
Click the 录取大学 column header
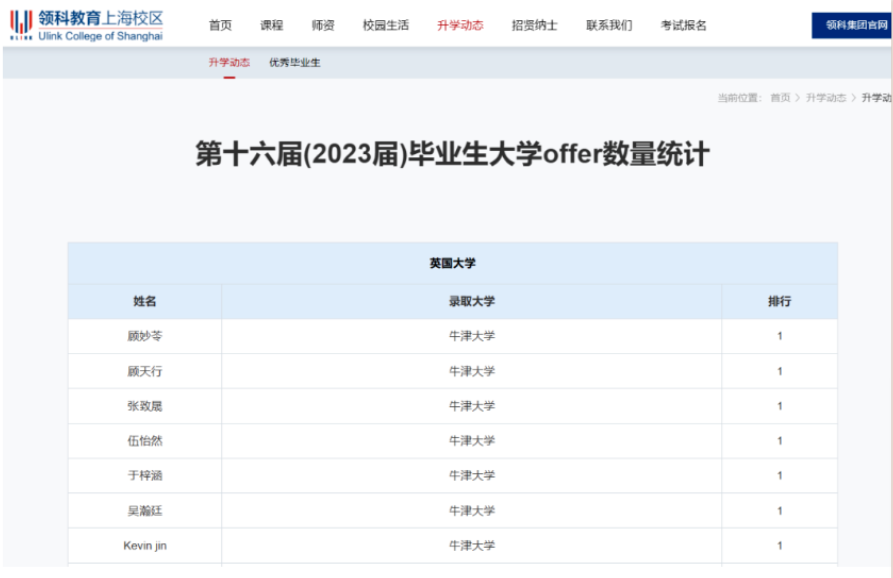click(471, 301)
